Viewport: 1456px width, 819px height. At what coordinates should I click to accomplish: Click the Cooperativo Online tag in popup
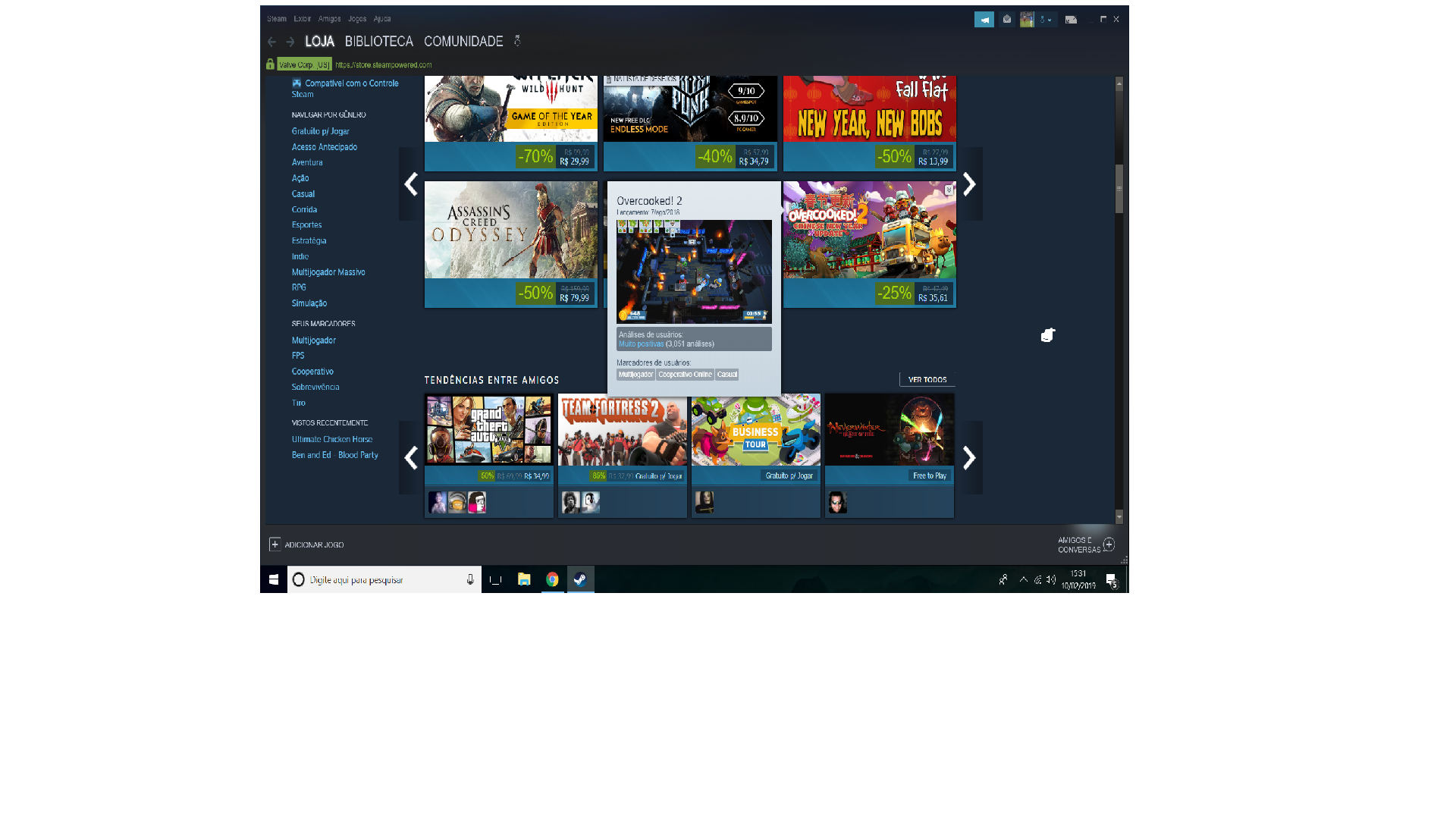pyautogui.click(x=685, y=375)
